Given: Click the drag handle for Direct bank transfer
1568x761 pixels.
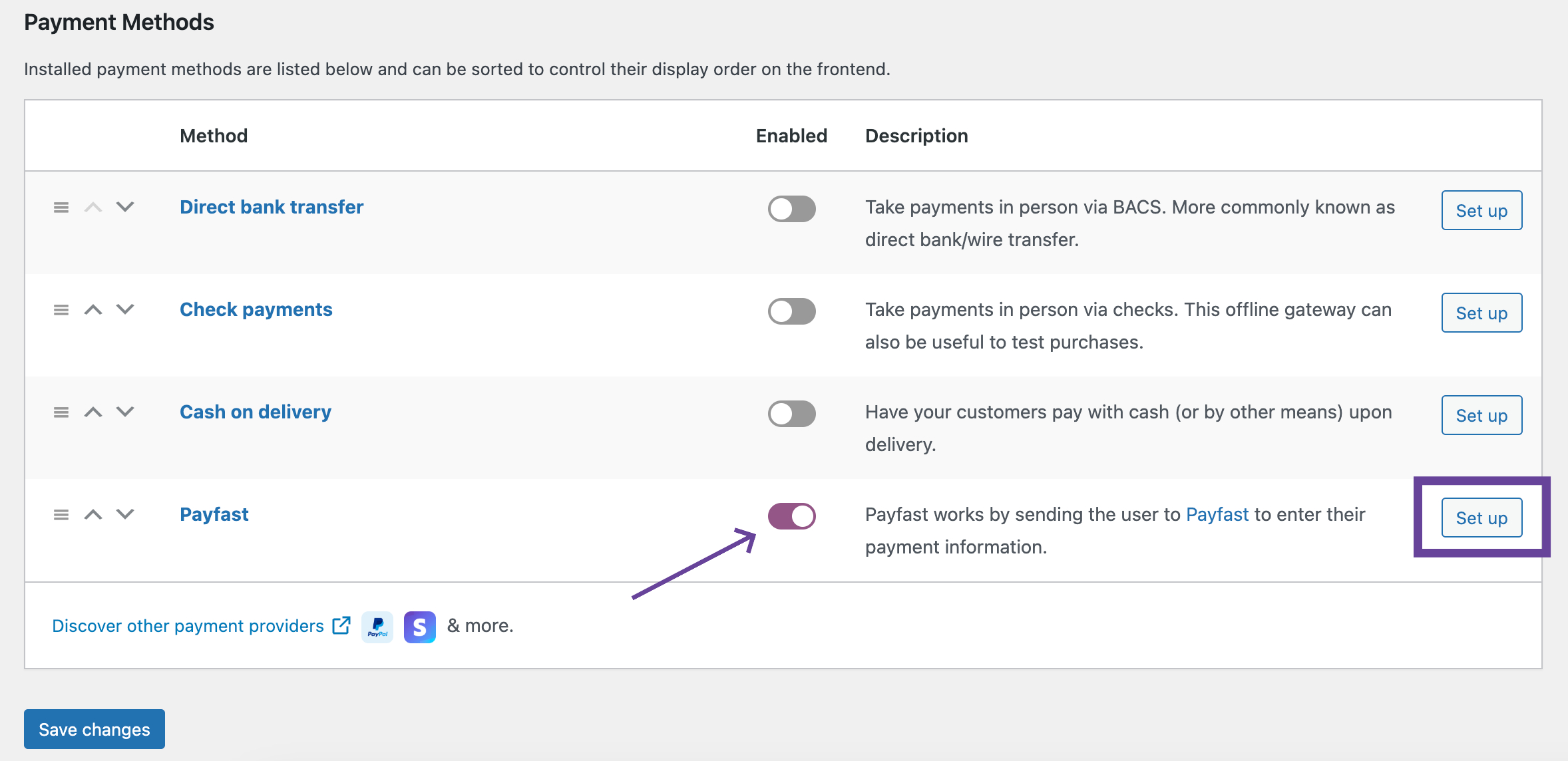Looking at the screenshot, I should click(61, 207).
